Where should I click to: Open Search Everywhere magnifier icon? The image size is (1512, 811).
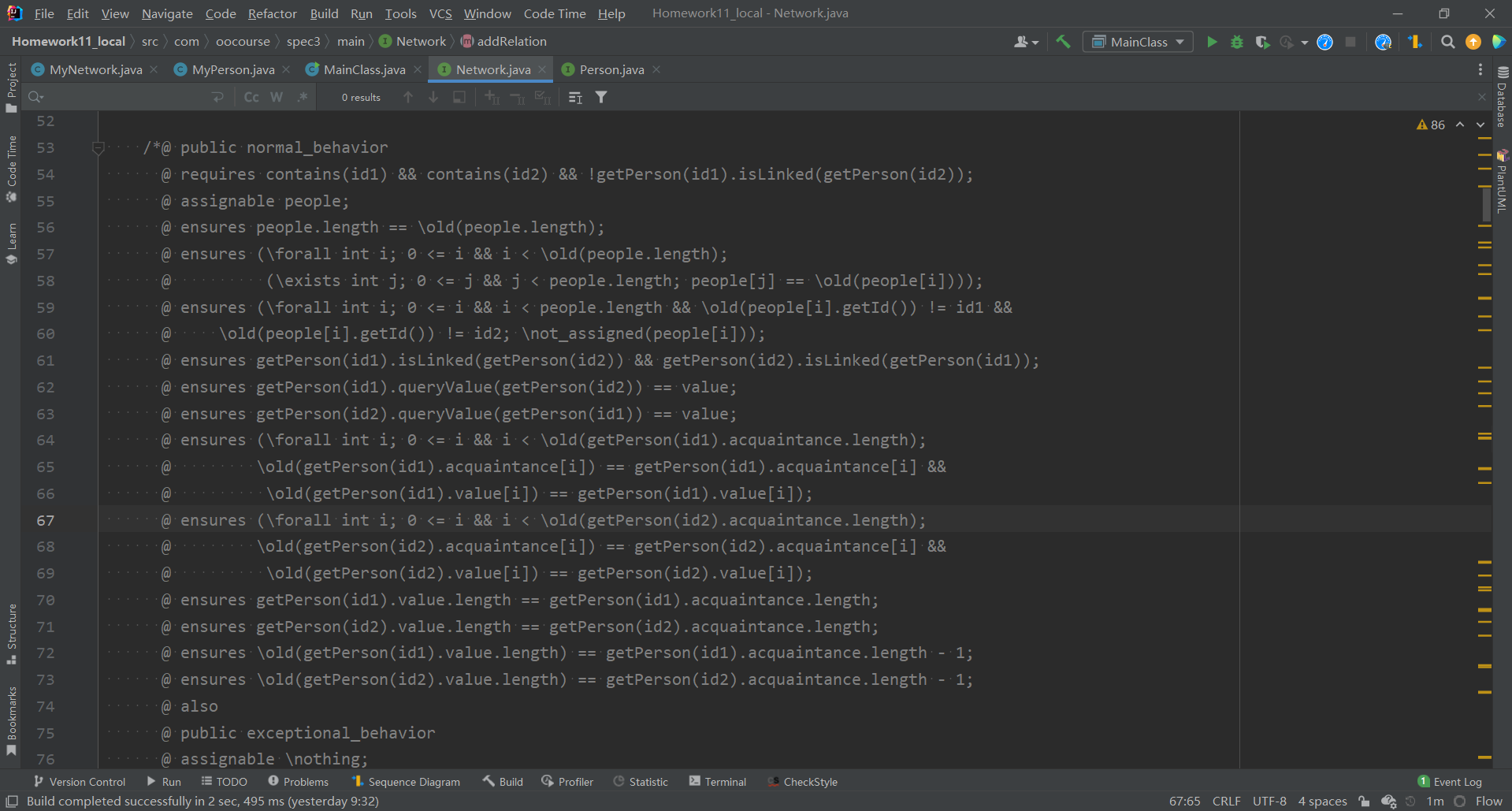[1447, 42]
